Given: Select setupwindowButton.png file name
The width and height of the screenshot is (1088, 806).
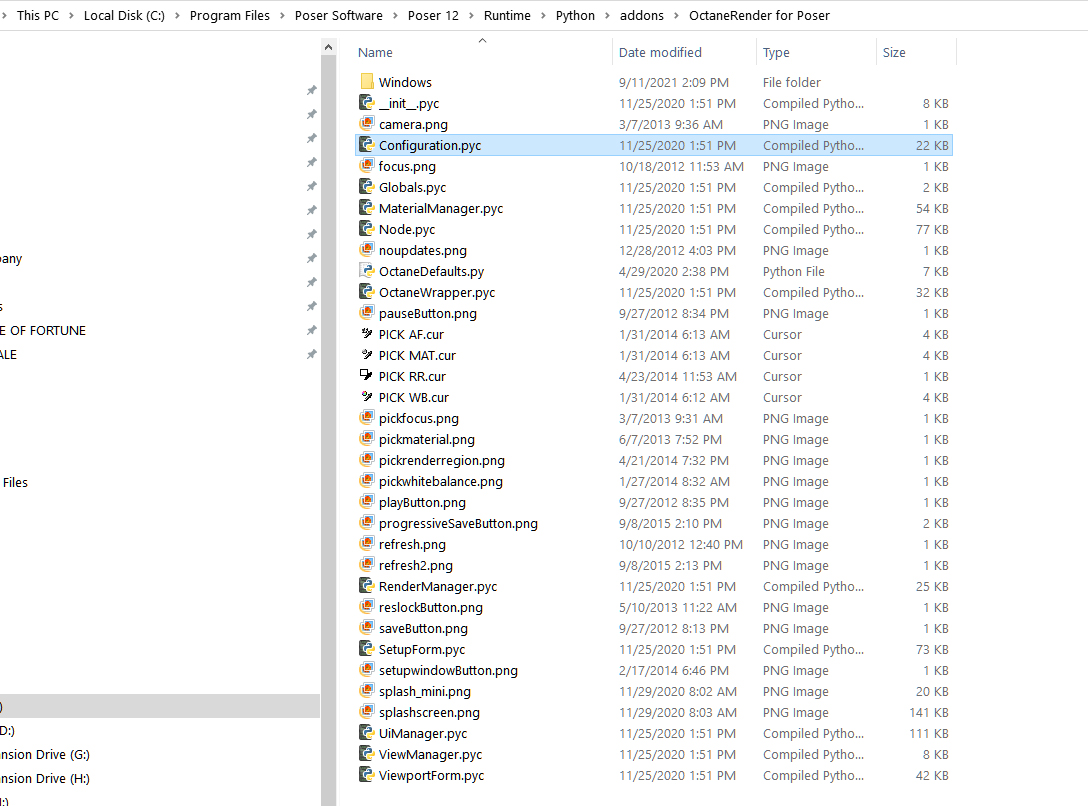Looking at the screenshot, I should click(x=448, y=670).
